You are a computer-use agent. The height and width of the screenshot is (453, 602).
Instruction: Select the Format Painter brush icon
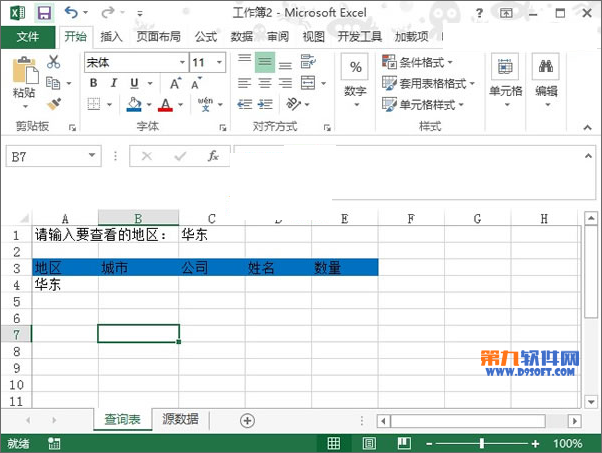[x=54, y=104]
